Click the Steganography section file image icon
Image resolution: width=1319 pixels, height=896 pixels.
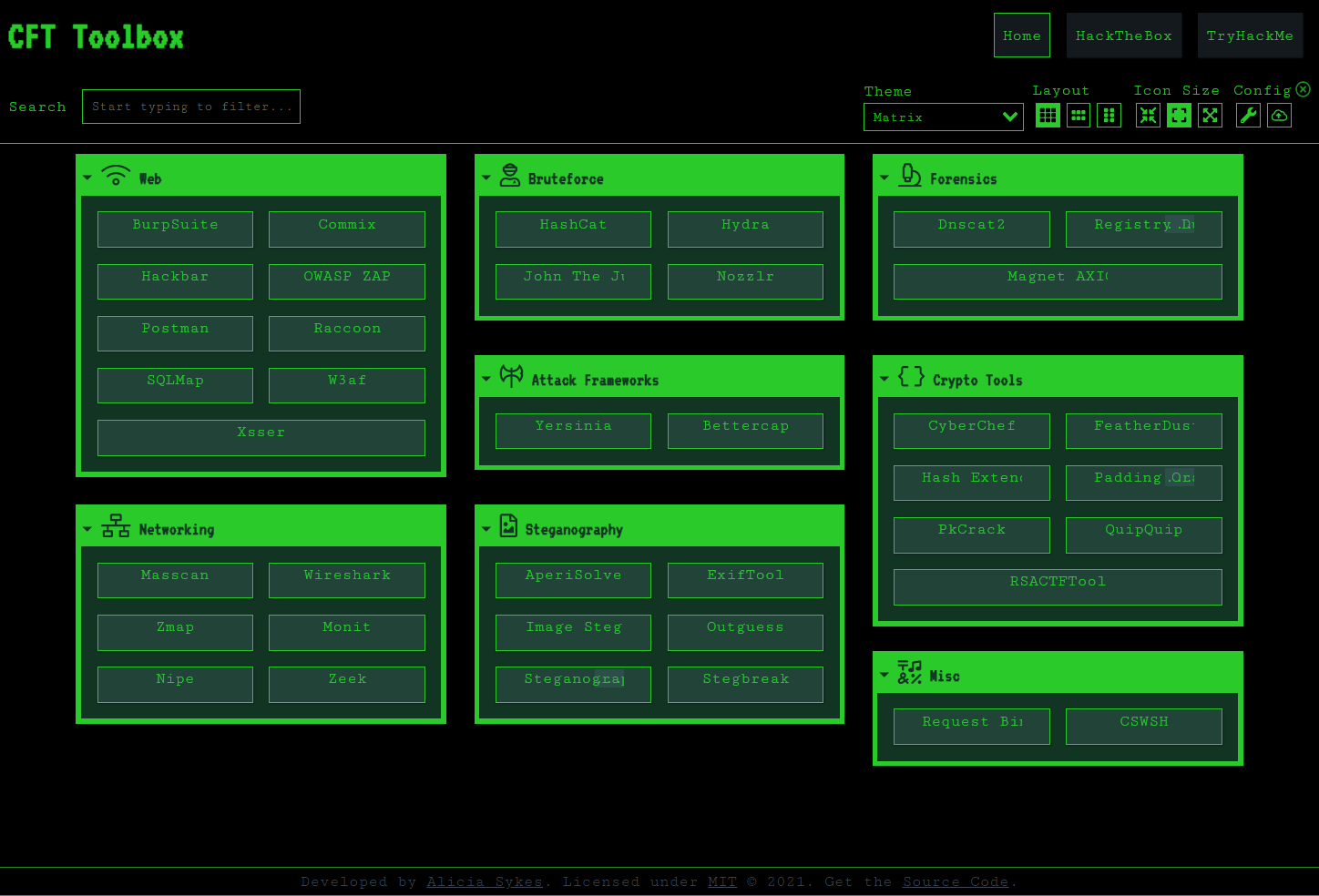click(508, 525)
